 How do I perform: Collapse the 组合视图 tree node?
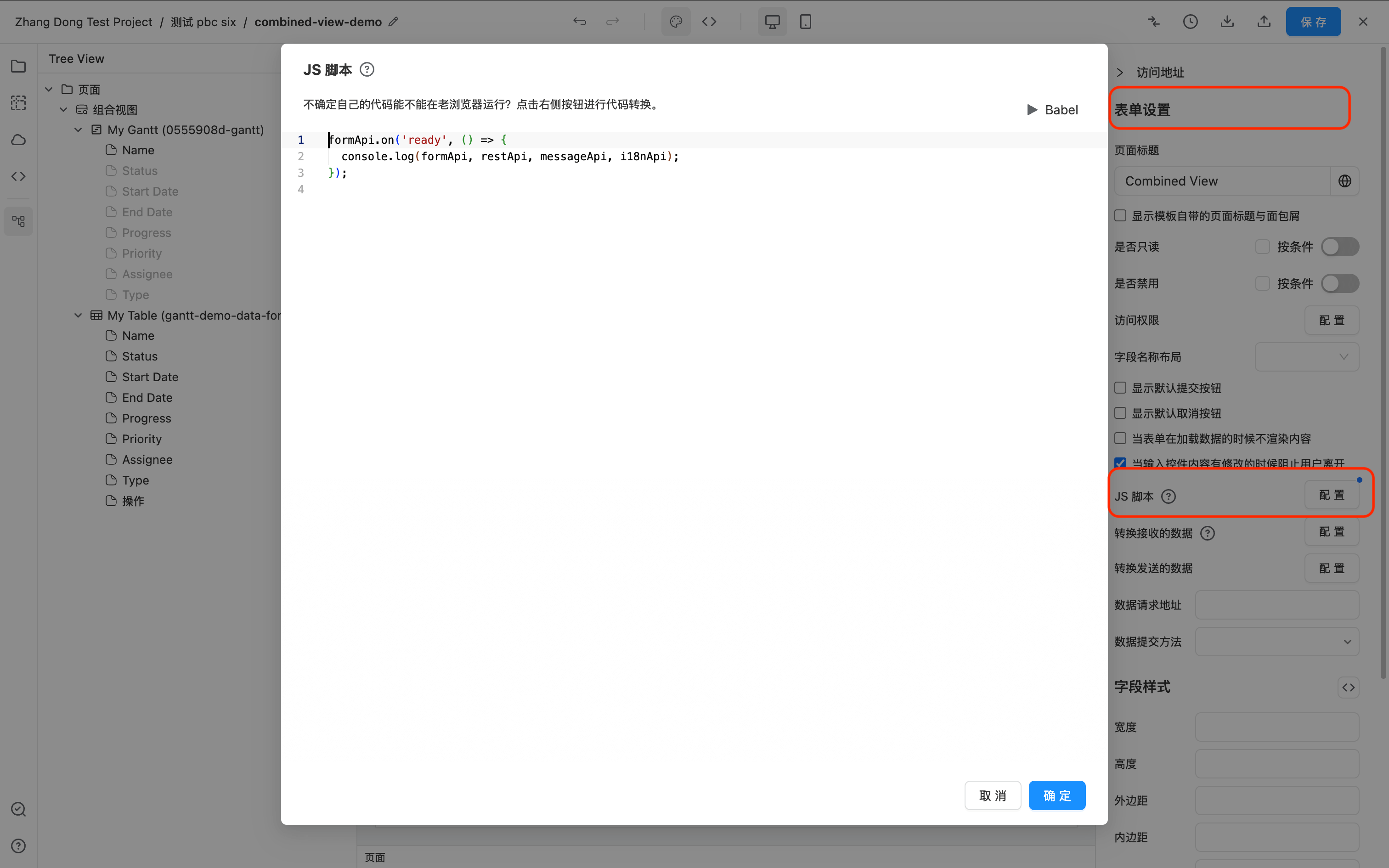(64, 110)
